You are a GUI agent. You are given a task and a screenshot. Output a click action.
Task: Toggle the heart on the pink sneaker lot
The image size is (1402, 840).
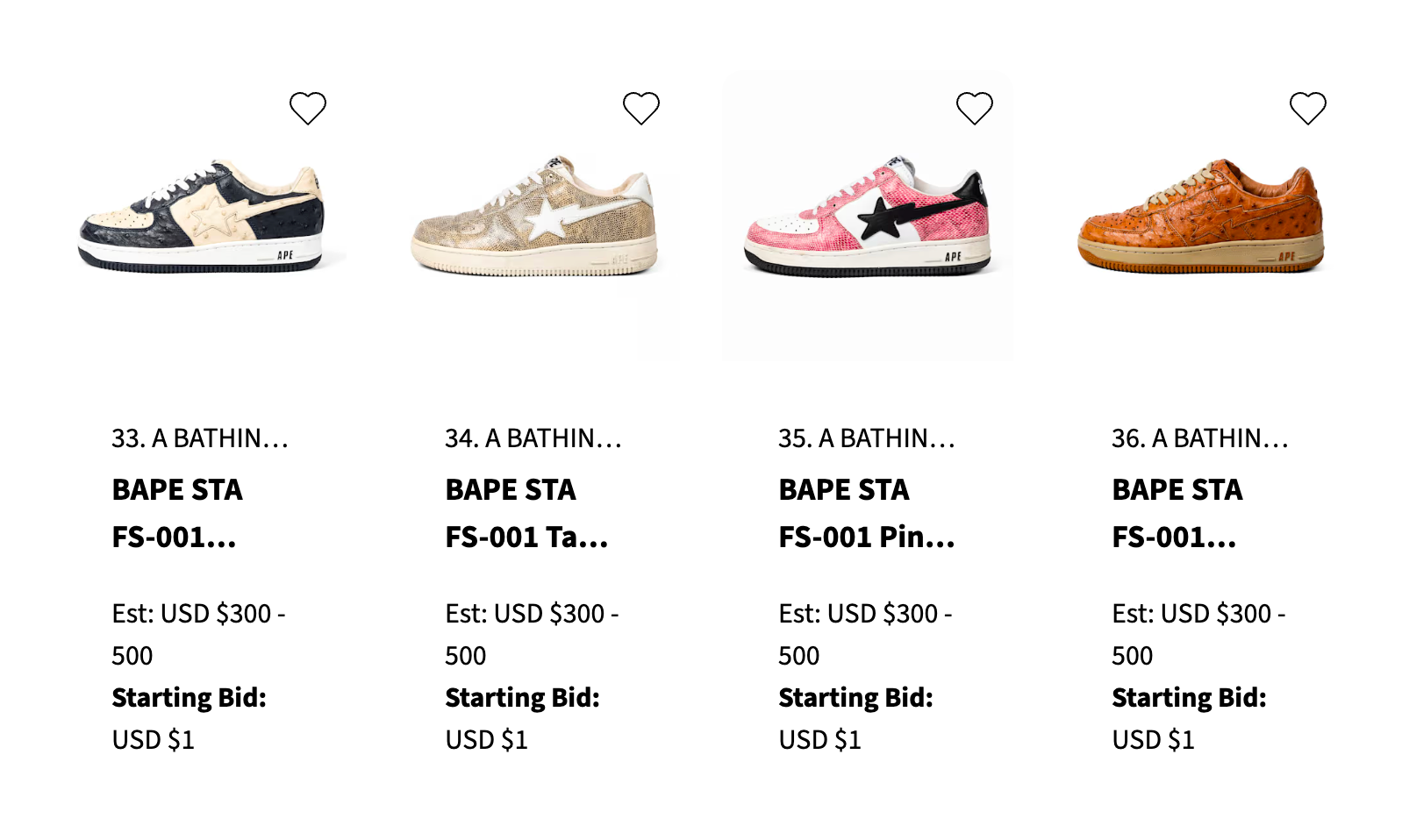click(x=975, y=109)
